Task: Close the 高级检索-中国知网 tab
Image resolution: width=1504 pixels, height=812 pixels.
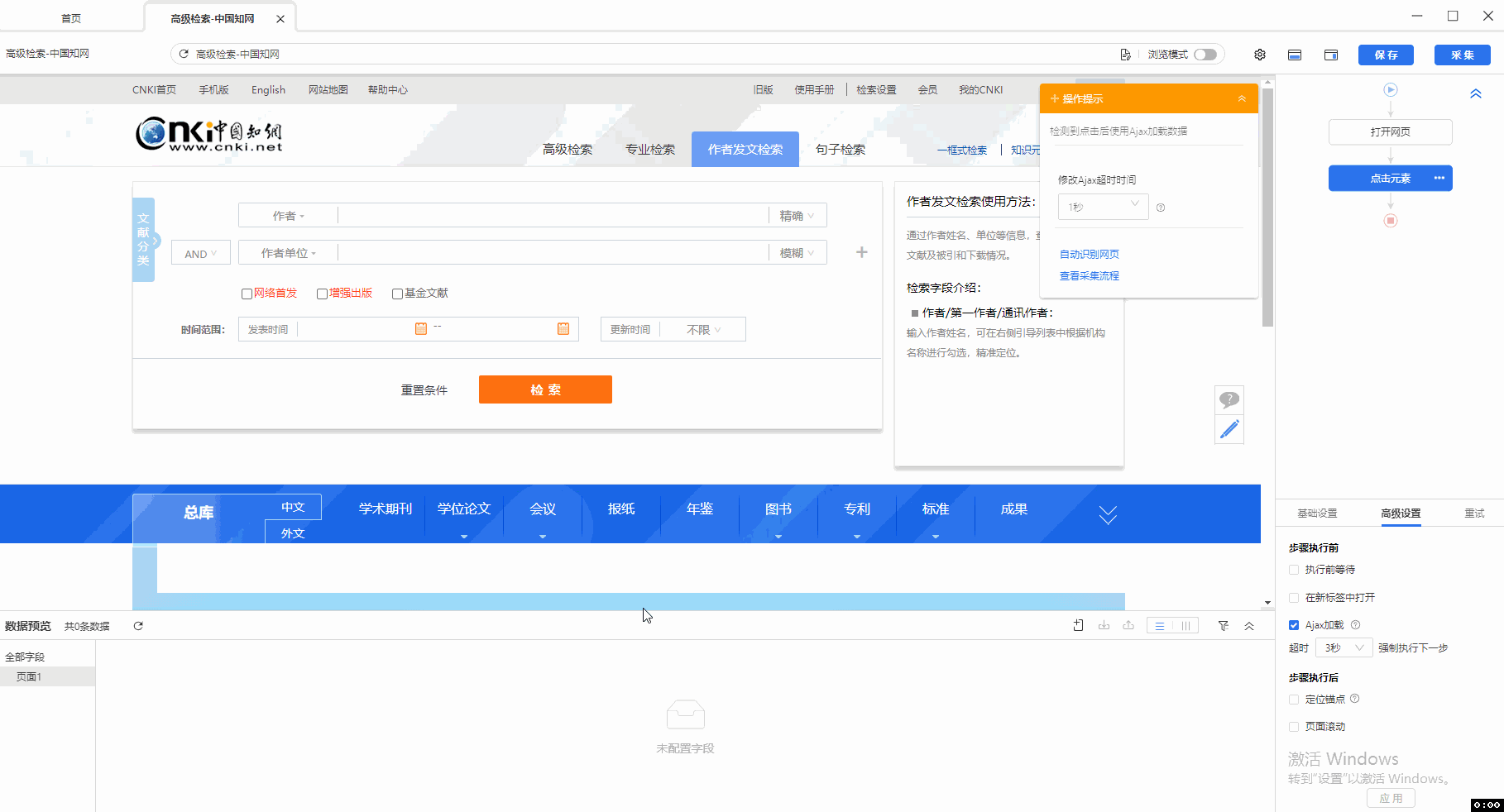Action: point(280,19)
